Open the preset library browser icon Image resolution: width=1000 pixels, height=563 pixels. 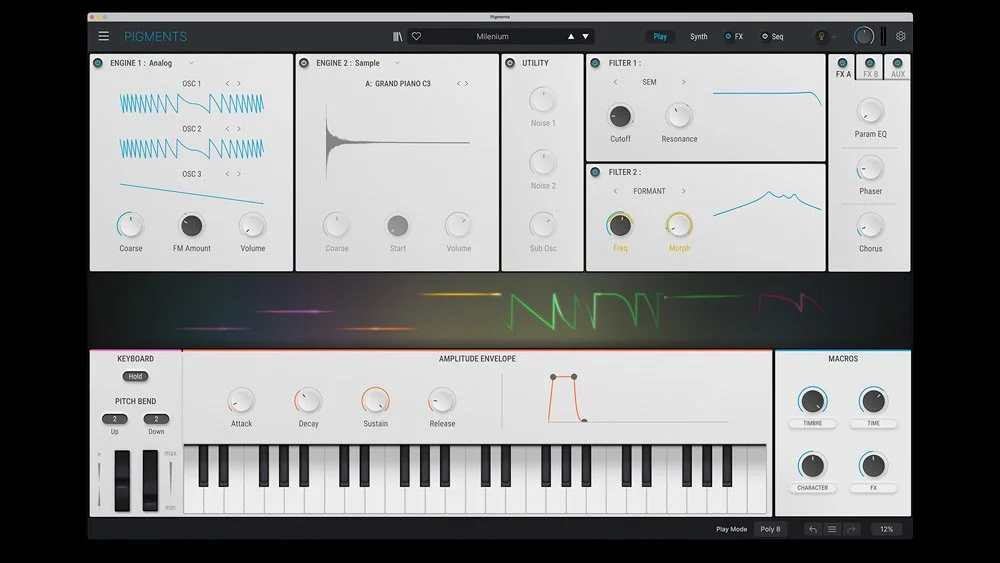397,36
